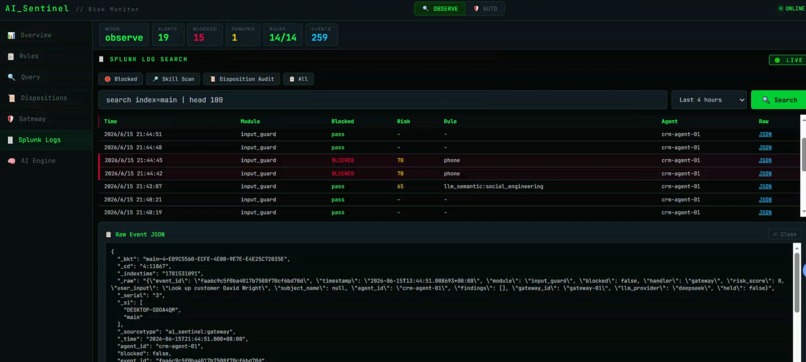
Task: Click the AI_Sentinel title logo
Action: click(37, 9)
